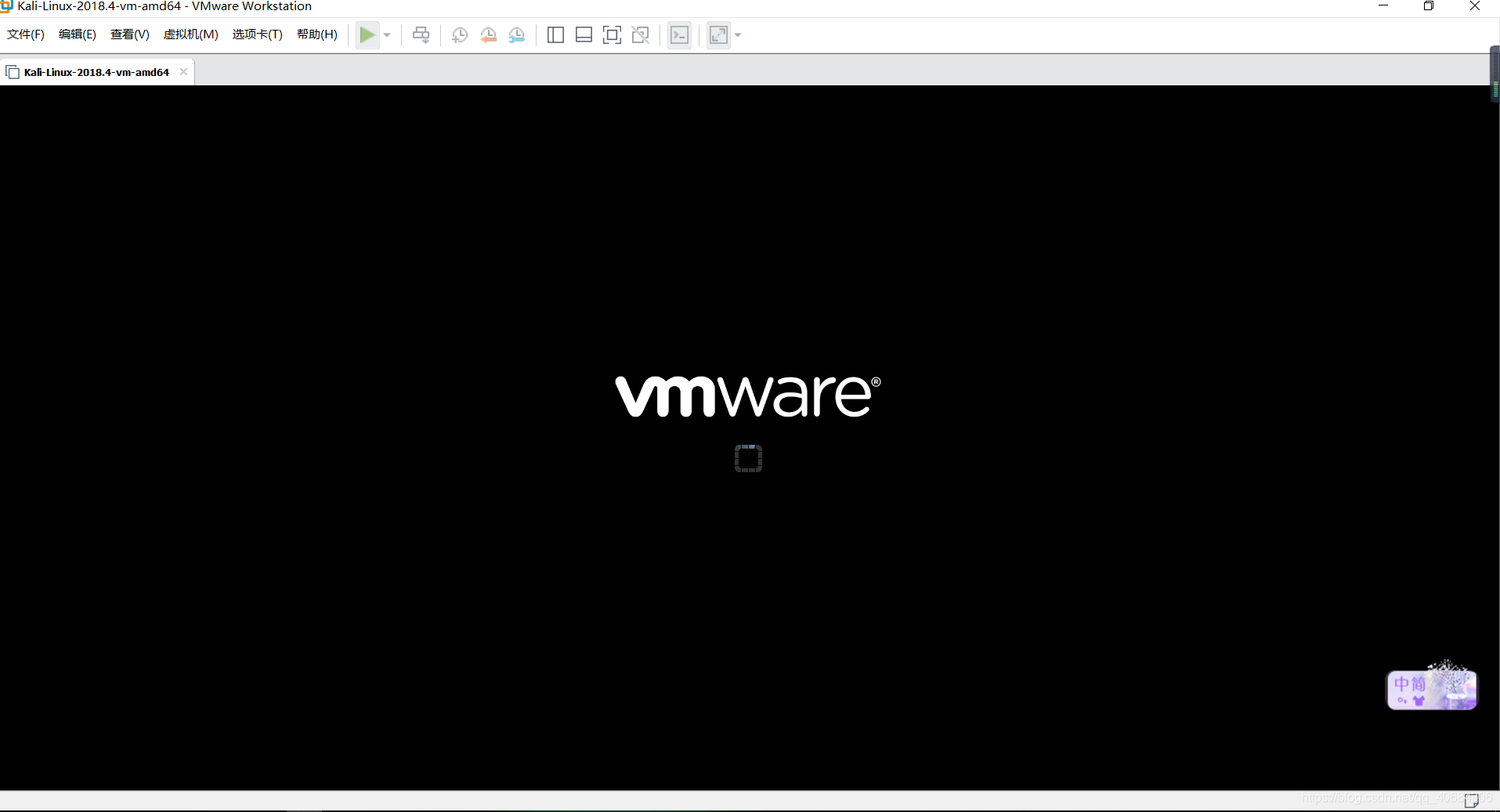Close the Kali-Linux-2018.4-vm-amd64 tab
The image size is (1500, 812).
(183, 71)
